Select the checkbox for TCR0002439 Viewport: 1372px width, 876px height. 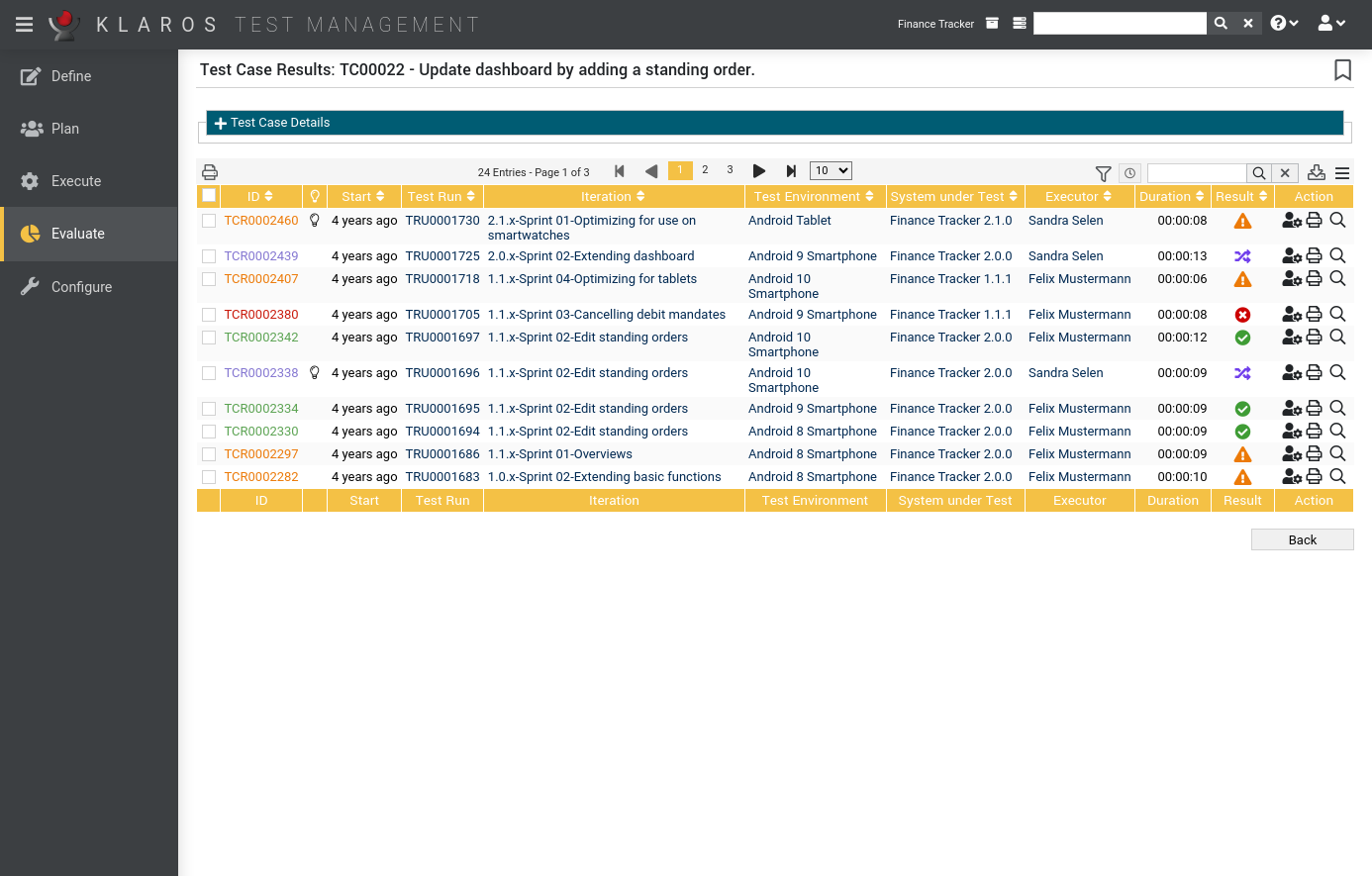[x=209, y=256]
